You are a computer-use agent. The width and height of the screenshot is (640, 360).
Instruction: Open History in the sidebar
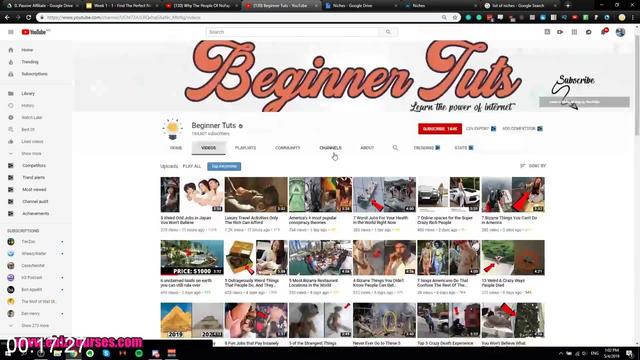pos(27,106)
